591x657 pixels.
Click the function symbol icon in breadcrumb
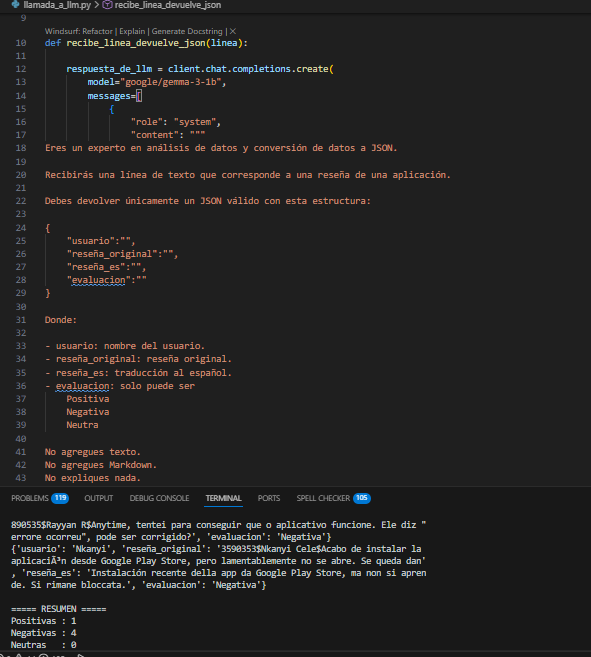point(107,5)
